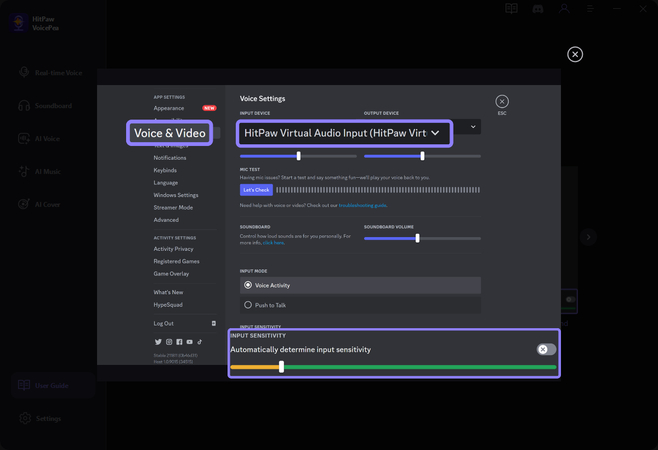Select Voice & Video settings category
Screen dimensions: 658x450
tap(170, 133)
